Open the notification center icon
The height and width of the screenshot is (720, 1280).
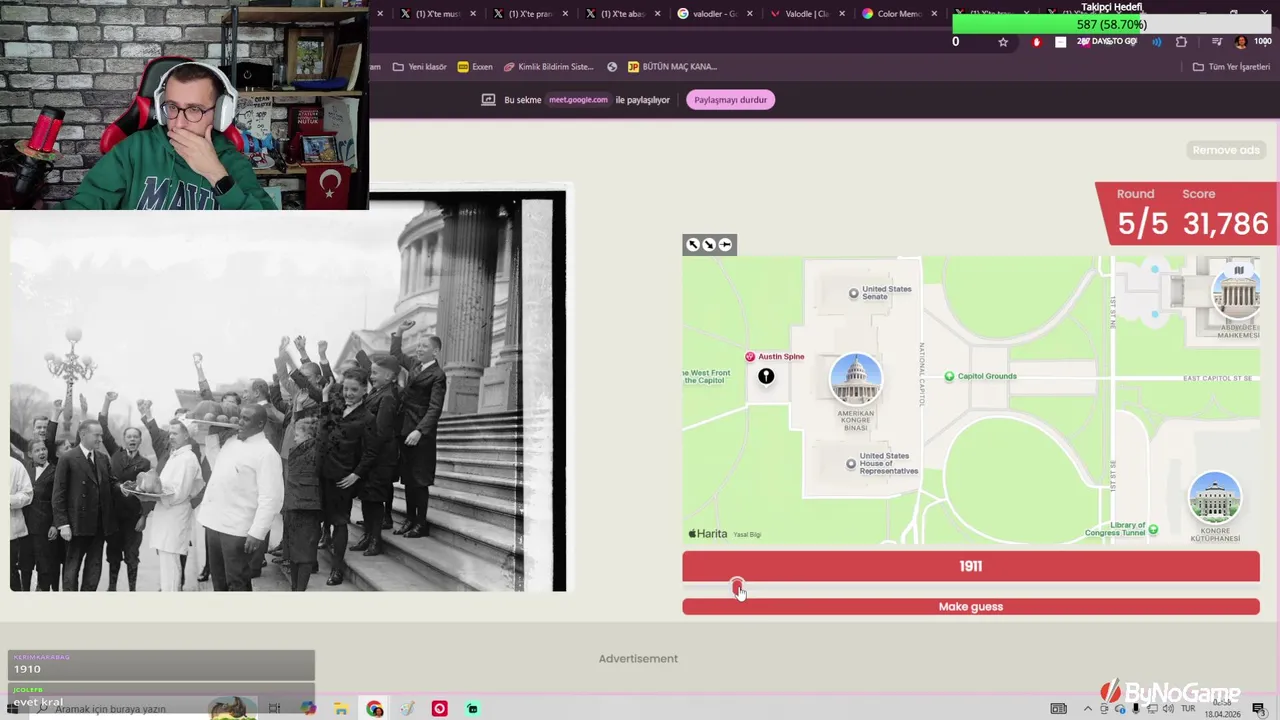point(1259,709)
